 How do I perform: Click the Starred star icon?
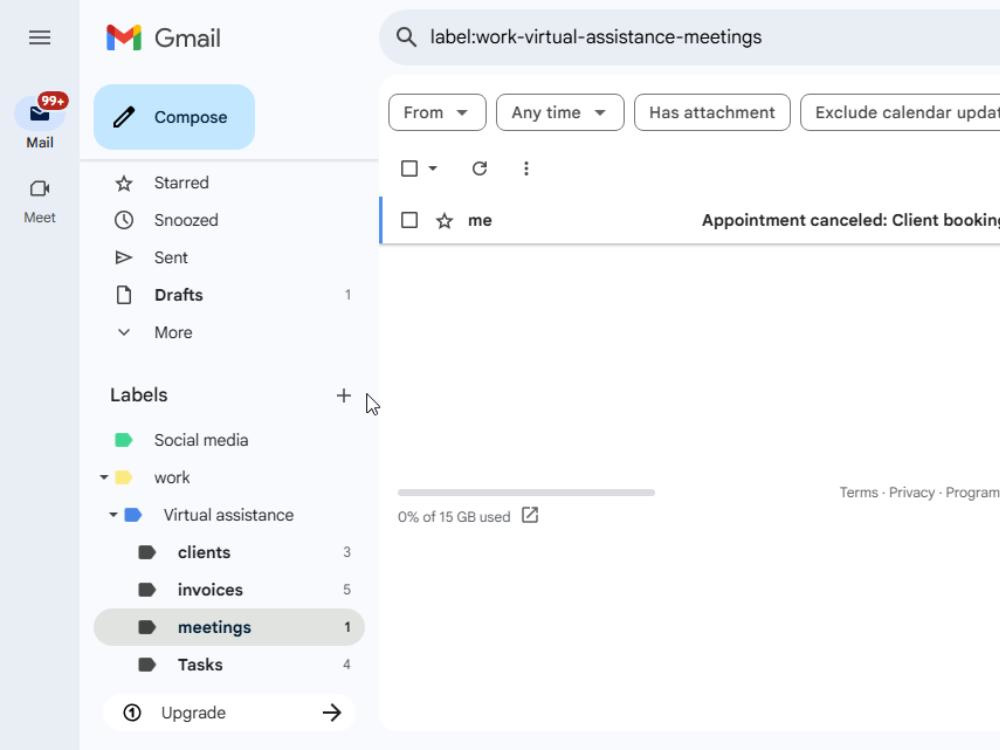click(x=124, y=184)
